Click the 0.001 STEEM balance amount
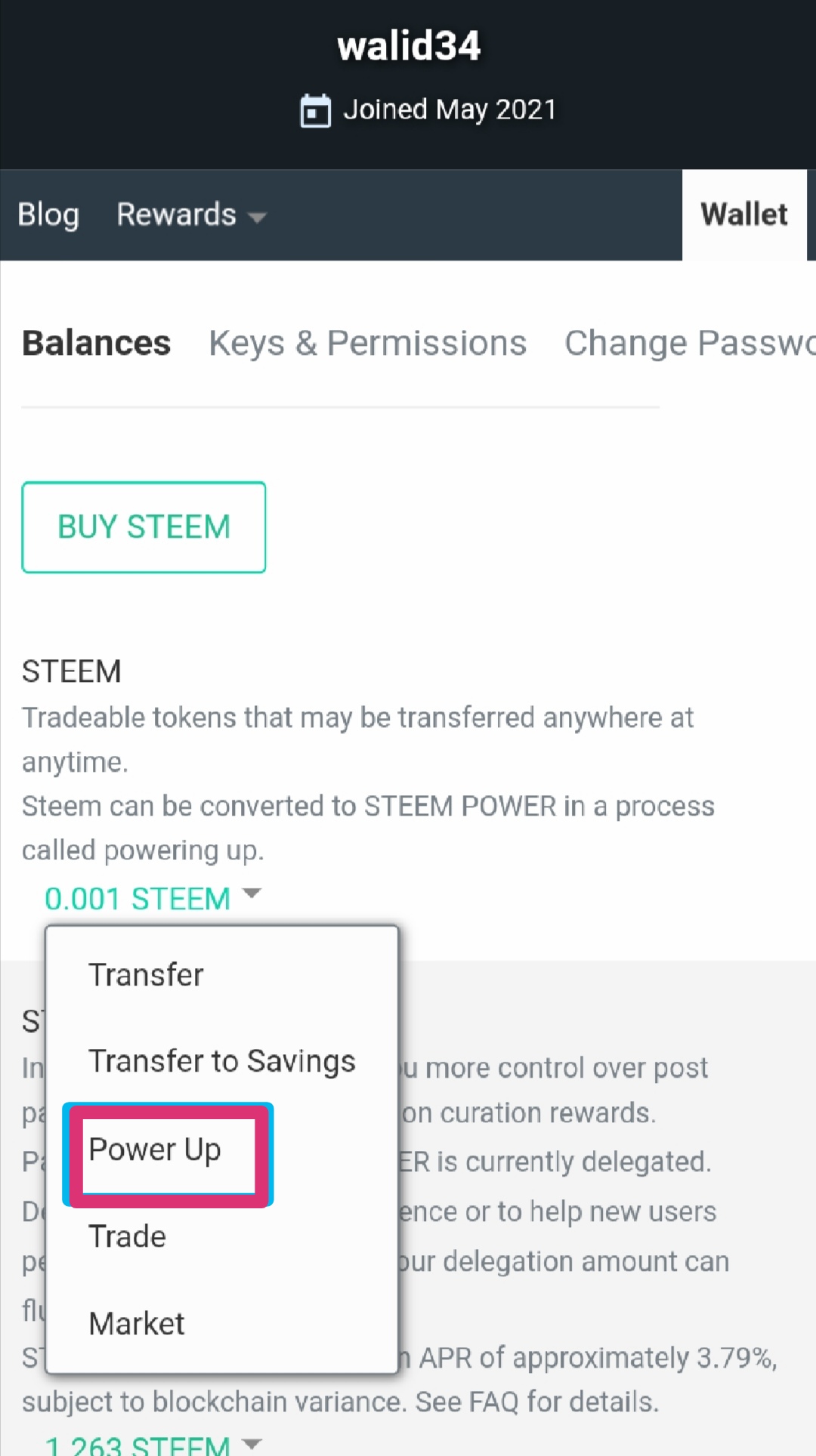This screenshot has width=816, height=1456. [x=138, y=899]
